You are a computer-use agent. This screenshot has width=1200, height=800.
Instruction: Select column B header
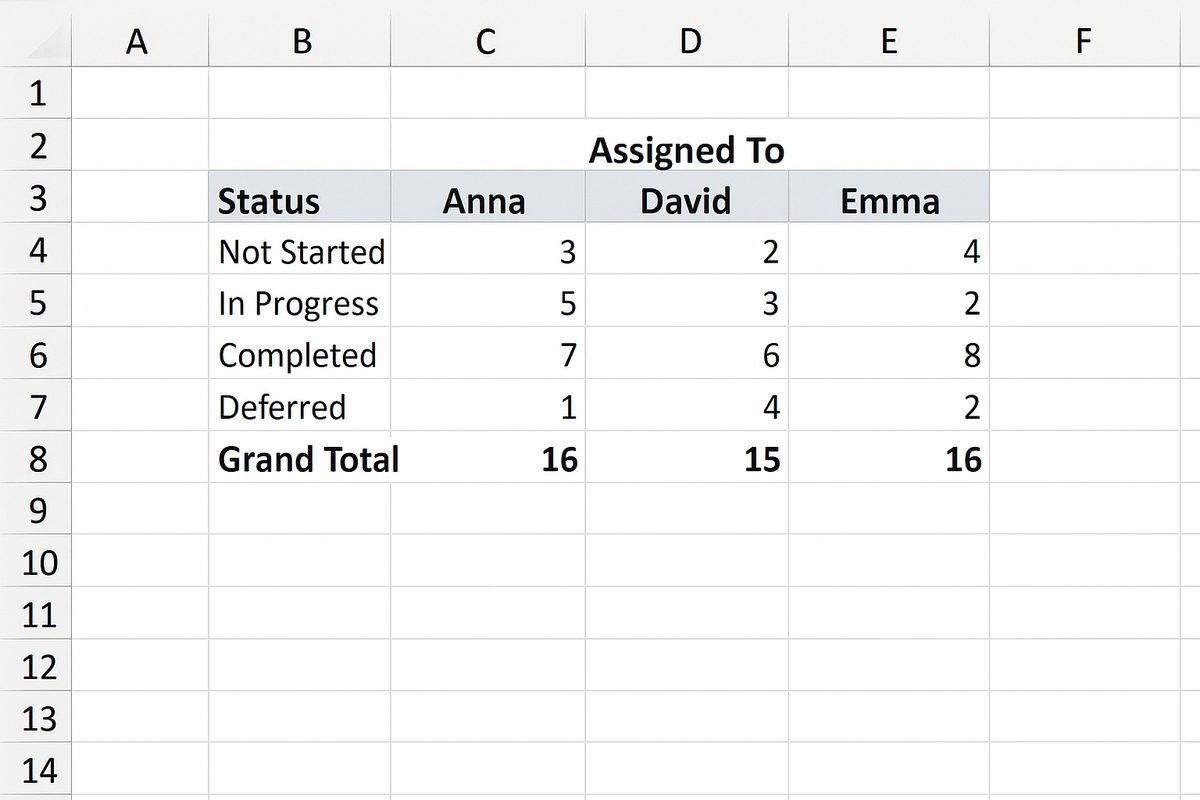[299, 42]
